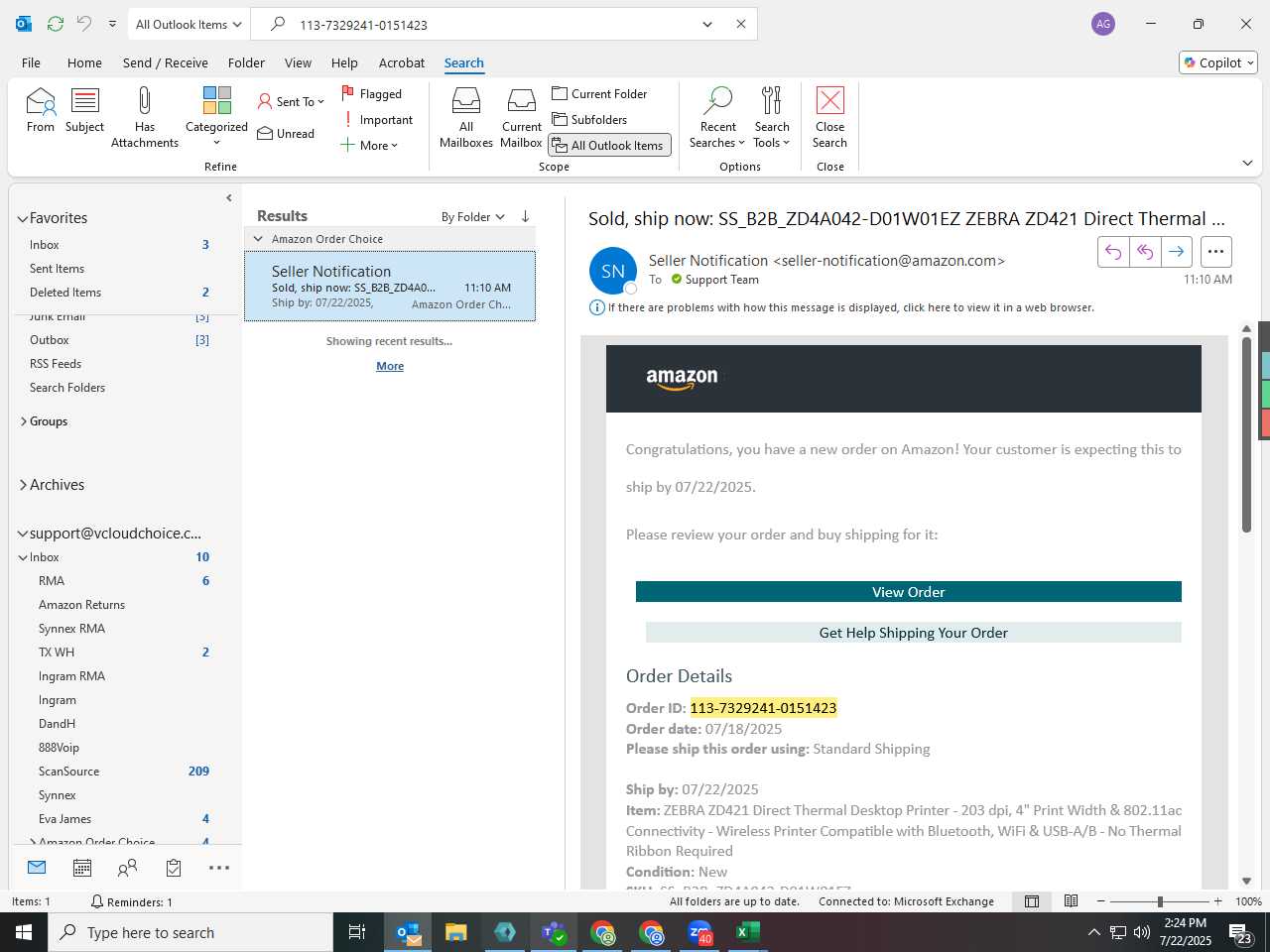
Task: Open more navigation options ellipsis
Action: click(219, 868)
